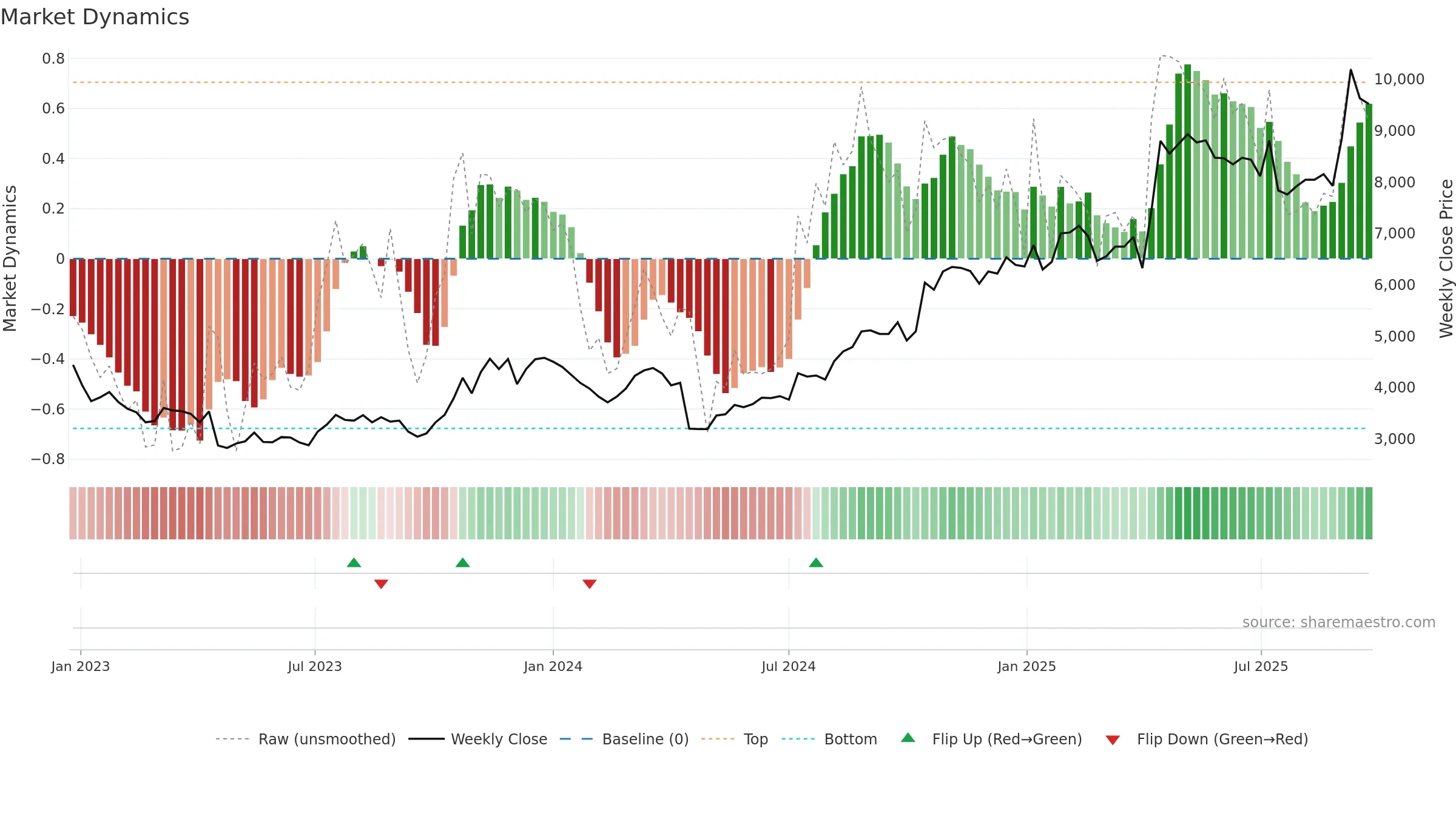Click the source: sharemaestro.com text
Screen dimensions: 1456x819
click(1339, 622)
